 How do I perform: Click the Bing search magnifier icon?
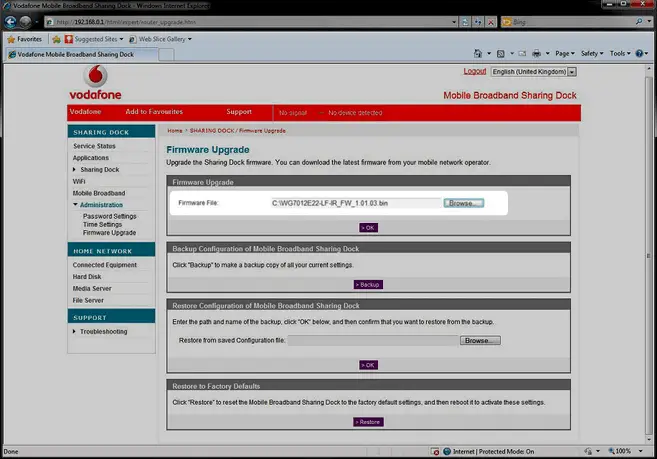(x=639, y=22)
